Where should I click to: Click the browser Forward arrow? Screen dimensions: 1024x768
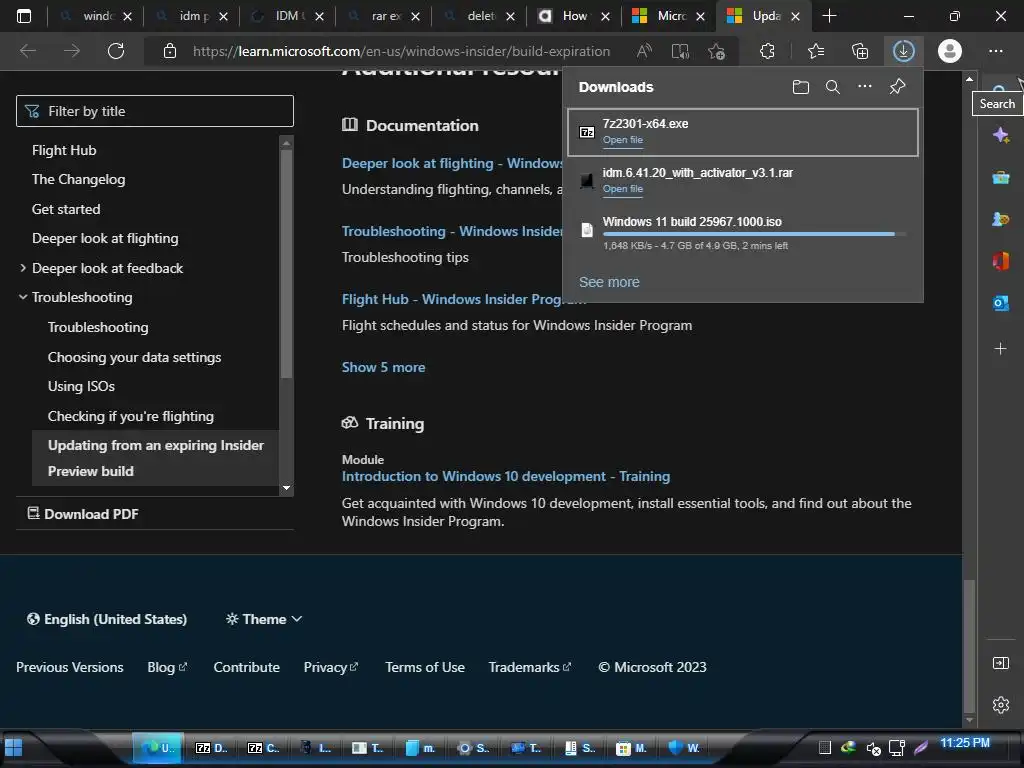point(72,51)
